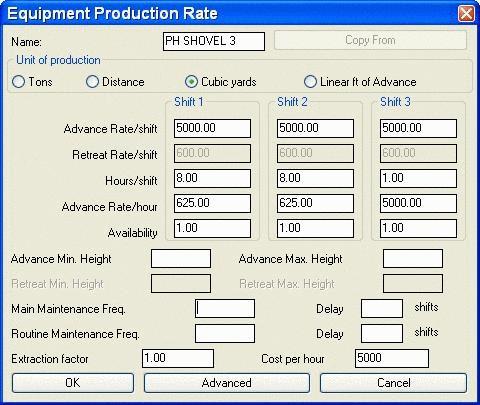Viewport: 480px width, 405px height.
Task: Edit Shift 1 Advance Rate/shift field
Action: click(212, 128)
